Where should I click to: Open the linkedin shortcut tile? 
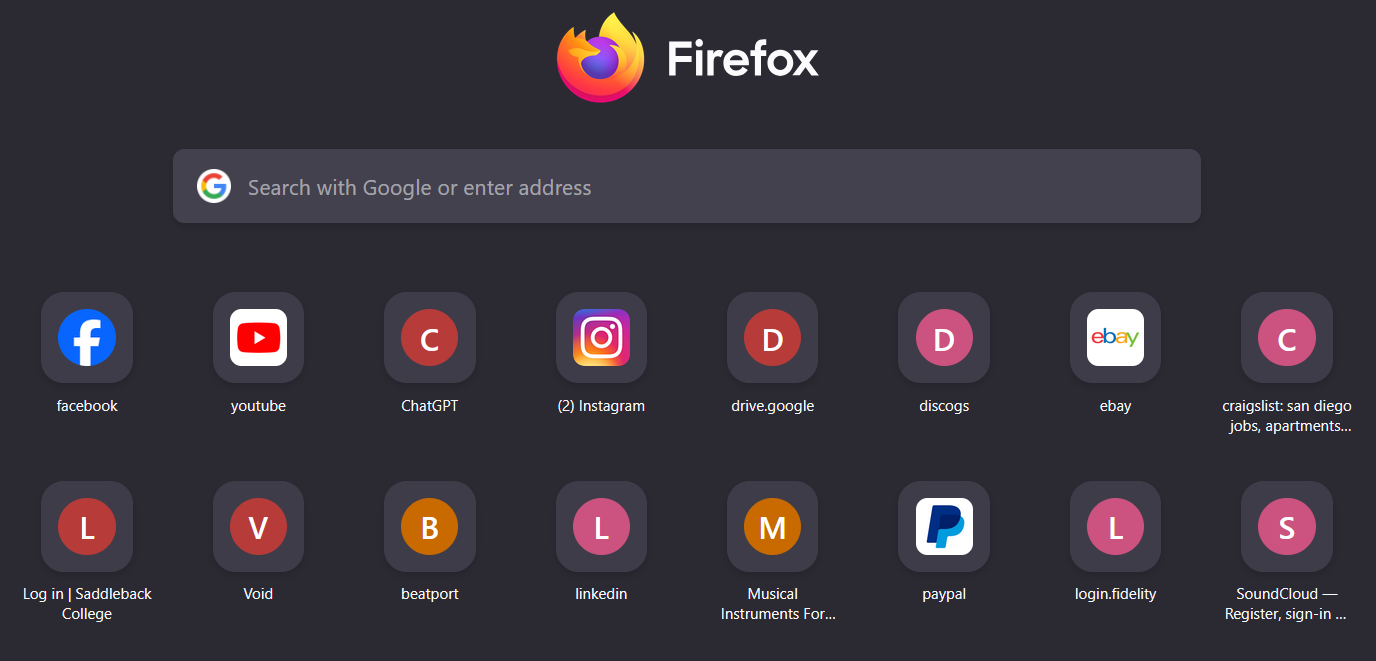pyautogui.click(x=601, y=527)
